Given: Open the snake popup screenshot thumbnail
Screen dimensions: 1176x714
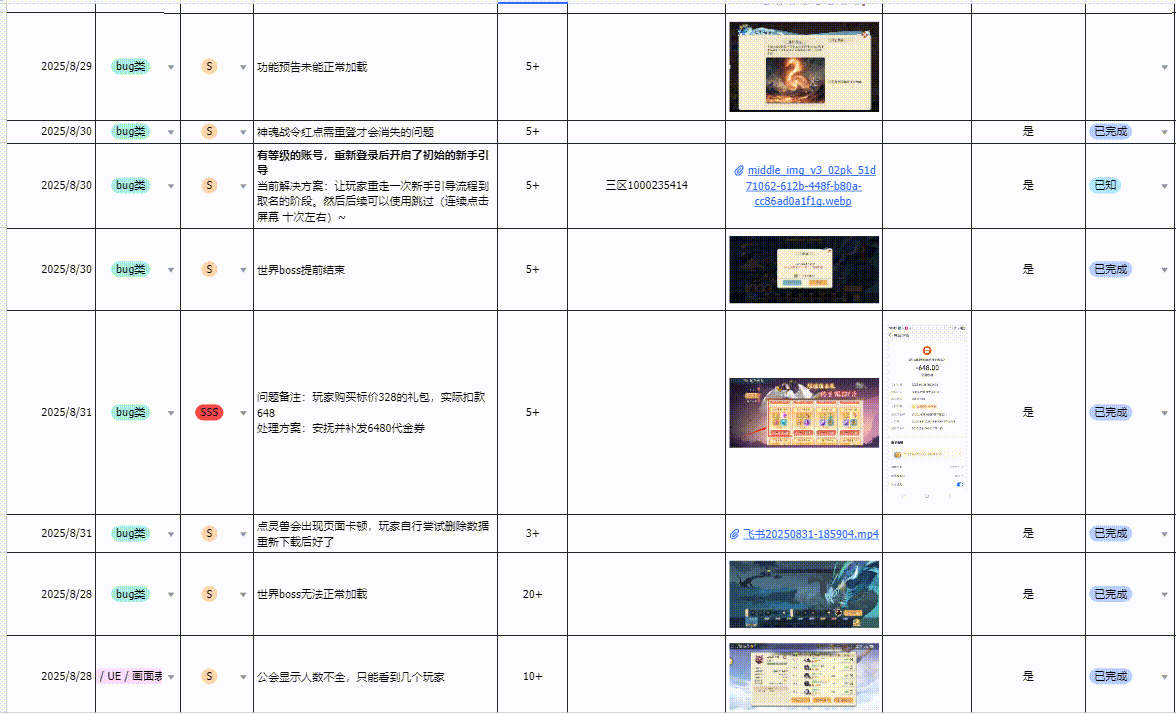Looking at the screenshot, I should 804,67.
